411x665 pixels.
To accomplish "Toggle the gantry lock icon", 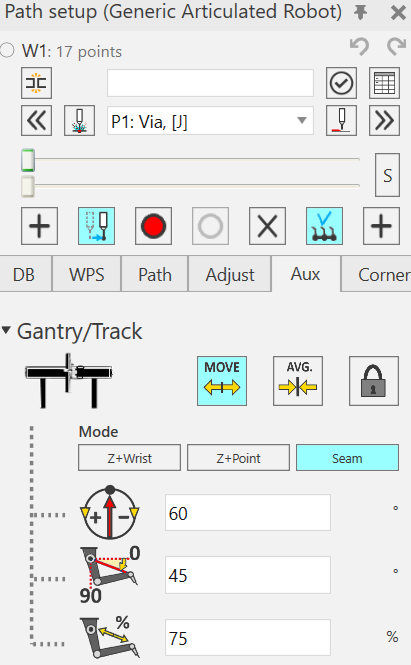I will point(374,381).
